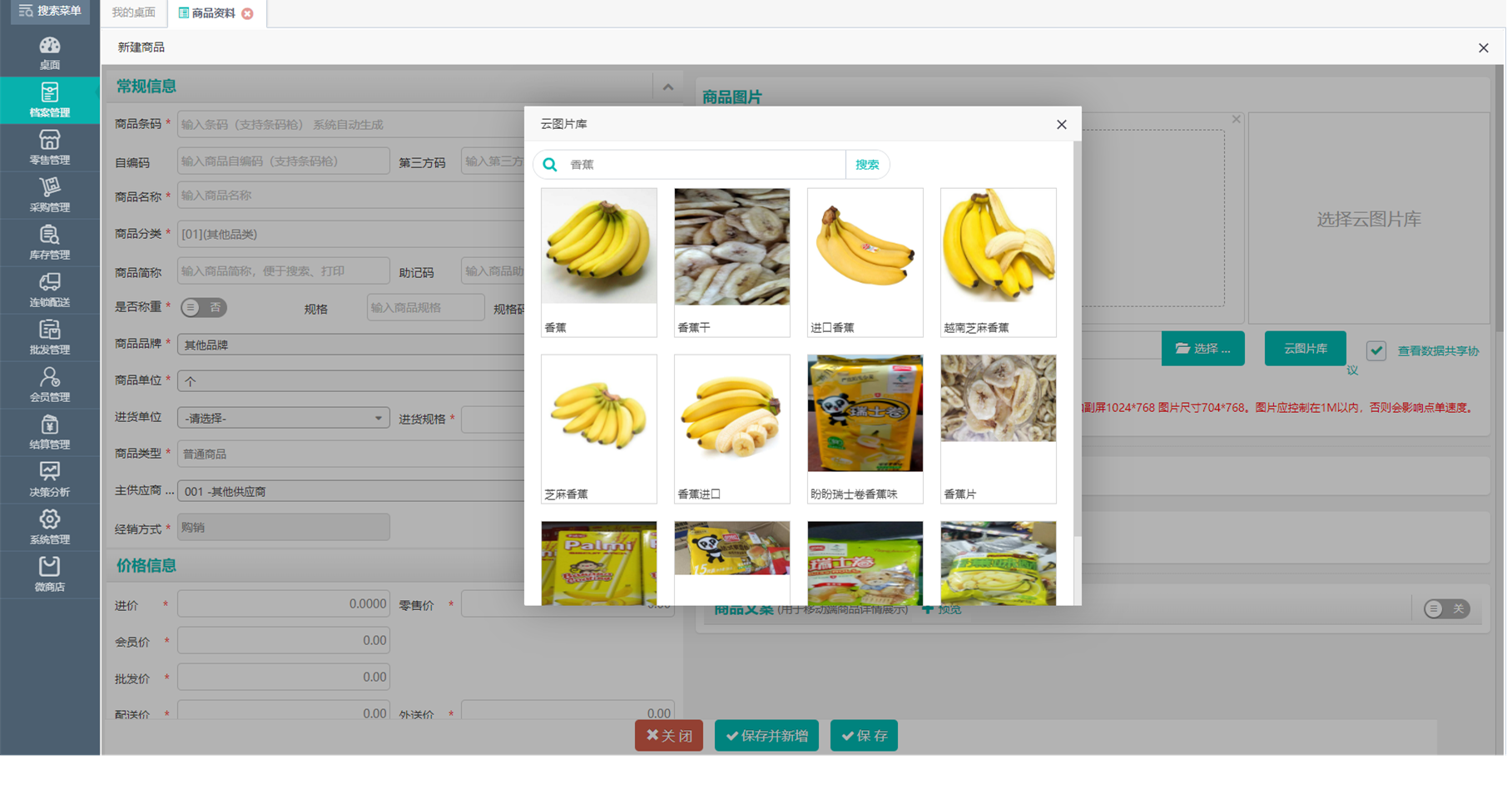
Task: Collapse the 常规信息 section
Action: coord(667,87)
